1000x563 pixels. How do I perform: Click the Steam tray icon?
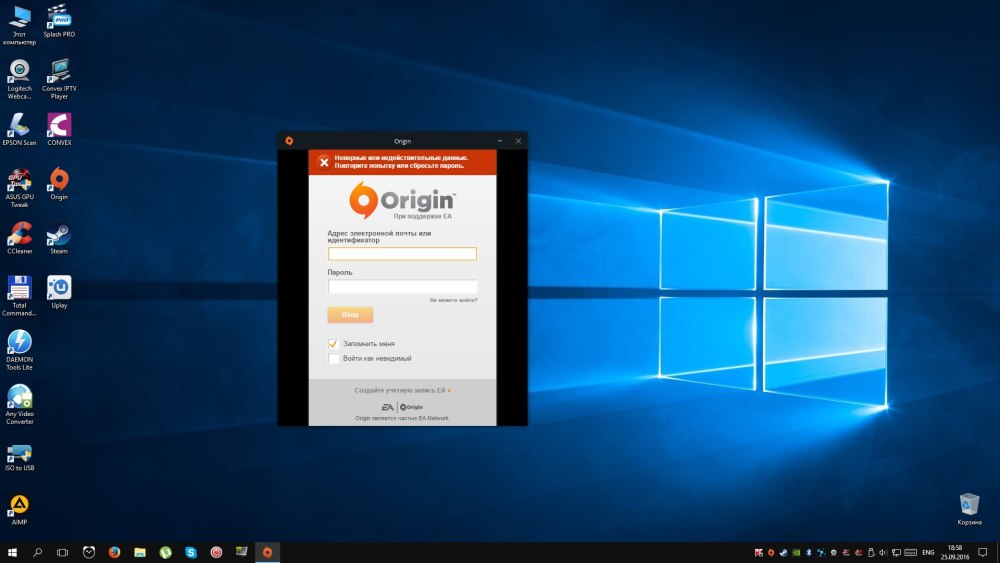point(783,553)
